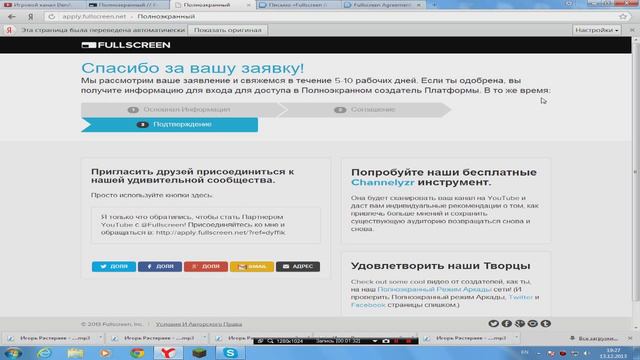Image resolution: width=640 pixels, height=360 pixels.
Task: Expand the recorder bar dropdown arrow
Action: pyautogui.click(x=375, y=341)
